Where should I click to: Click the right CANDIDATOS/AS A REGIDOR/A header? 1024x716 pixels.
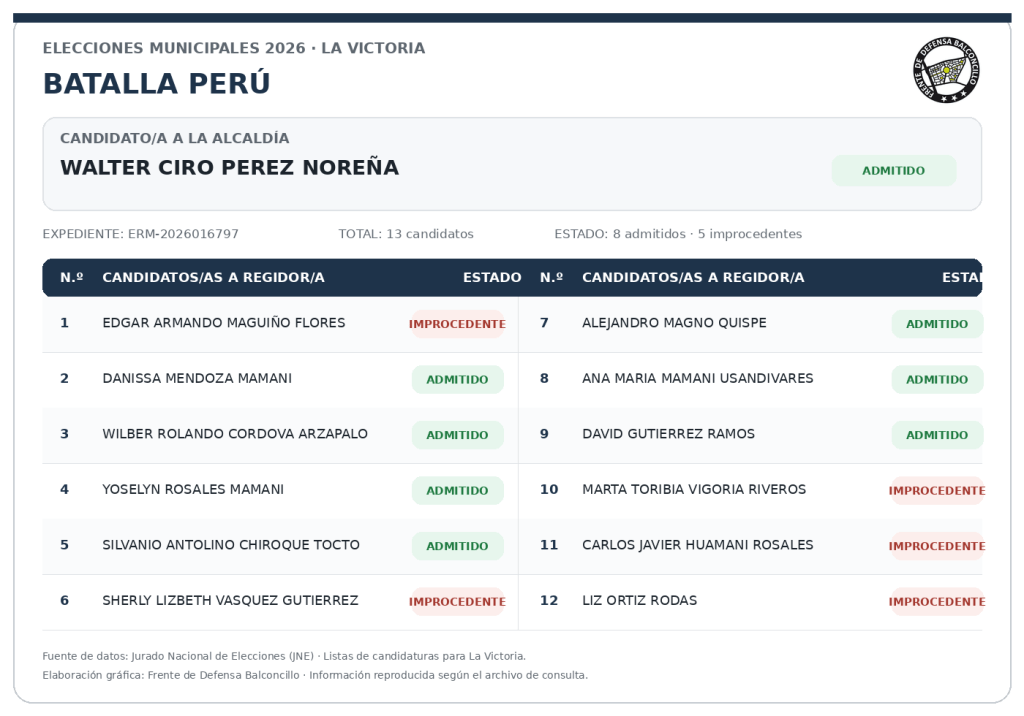[x=693, y=278]
